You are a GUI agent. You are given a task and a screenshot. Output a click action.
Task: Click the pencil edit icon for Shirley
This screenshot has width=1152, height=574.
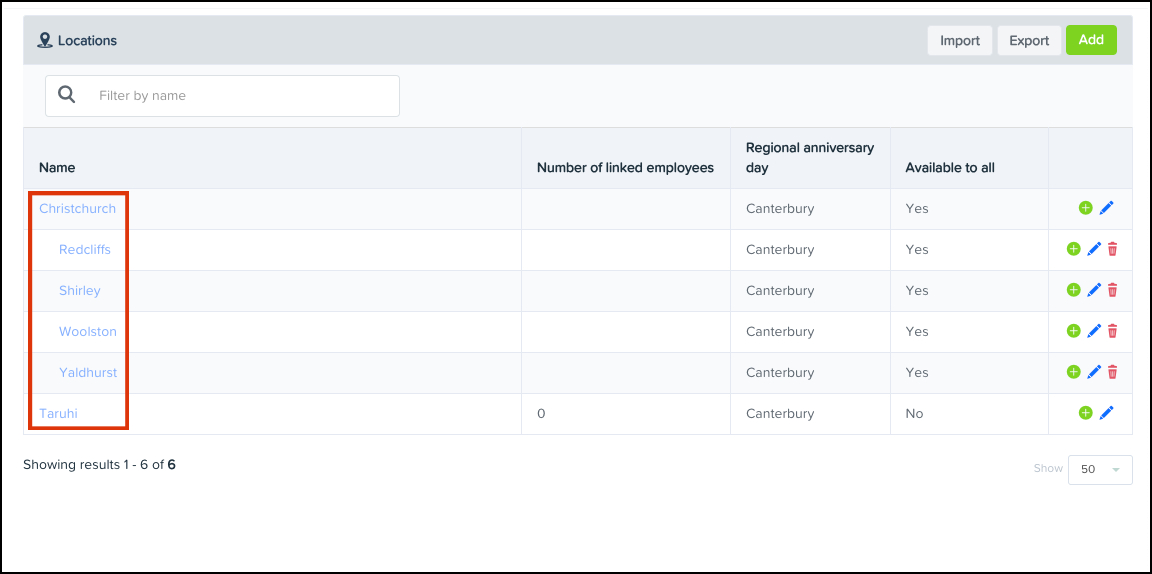(x=1094, y=290)
